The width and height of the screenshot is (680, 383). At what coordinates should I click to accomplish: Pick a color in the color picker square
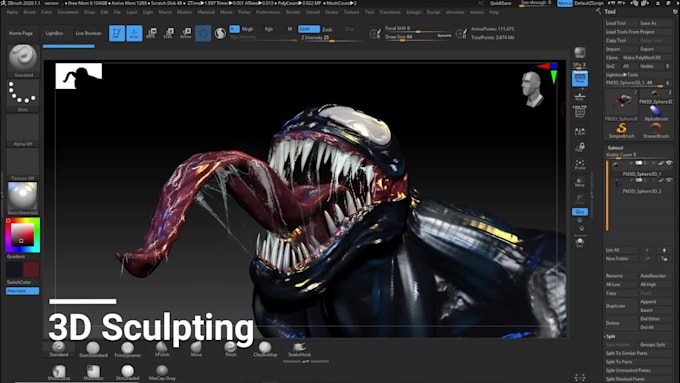(23, 235)
